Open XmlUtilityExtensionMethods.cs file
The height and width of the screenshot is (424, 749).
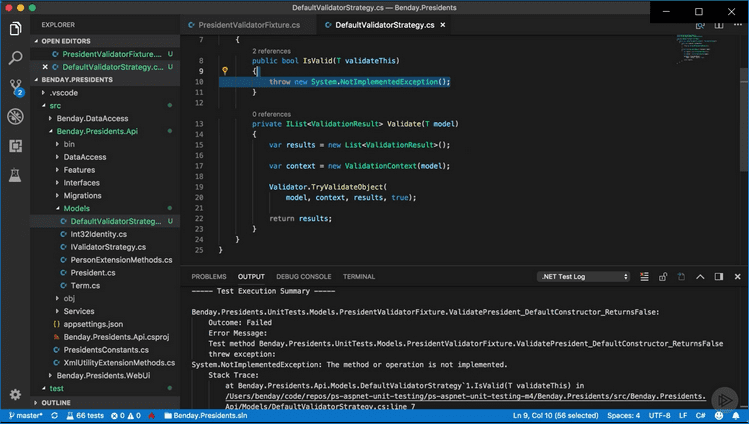coord(105,363)
